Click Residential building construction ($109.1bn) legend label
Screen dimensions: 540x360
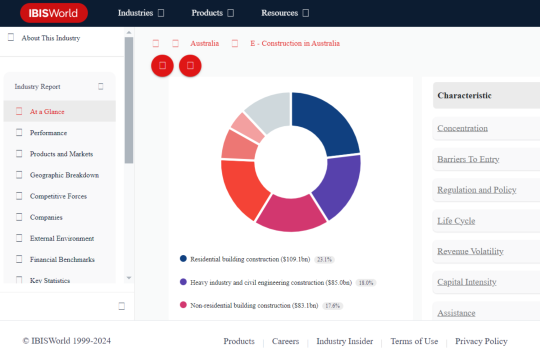pos(250,259)
